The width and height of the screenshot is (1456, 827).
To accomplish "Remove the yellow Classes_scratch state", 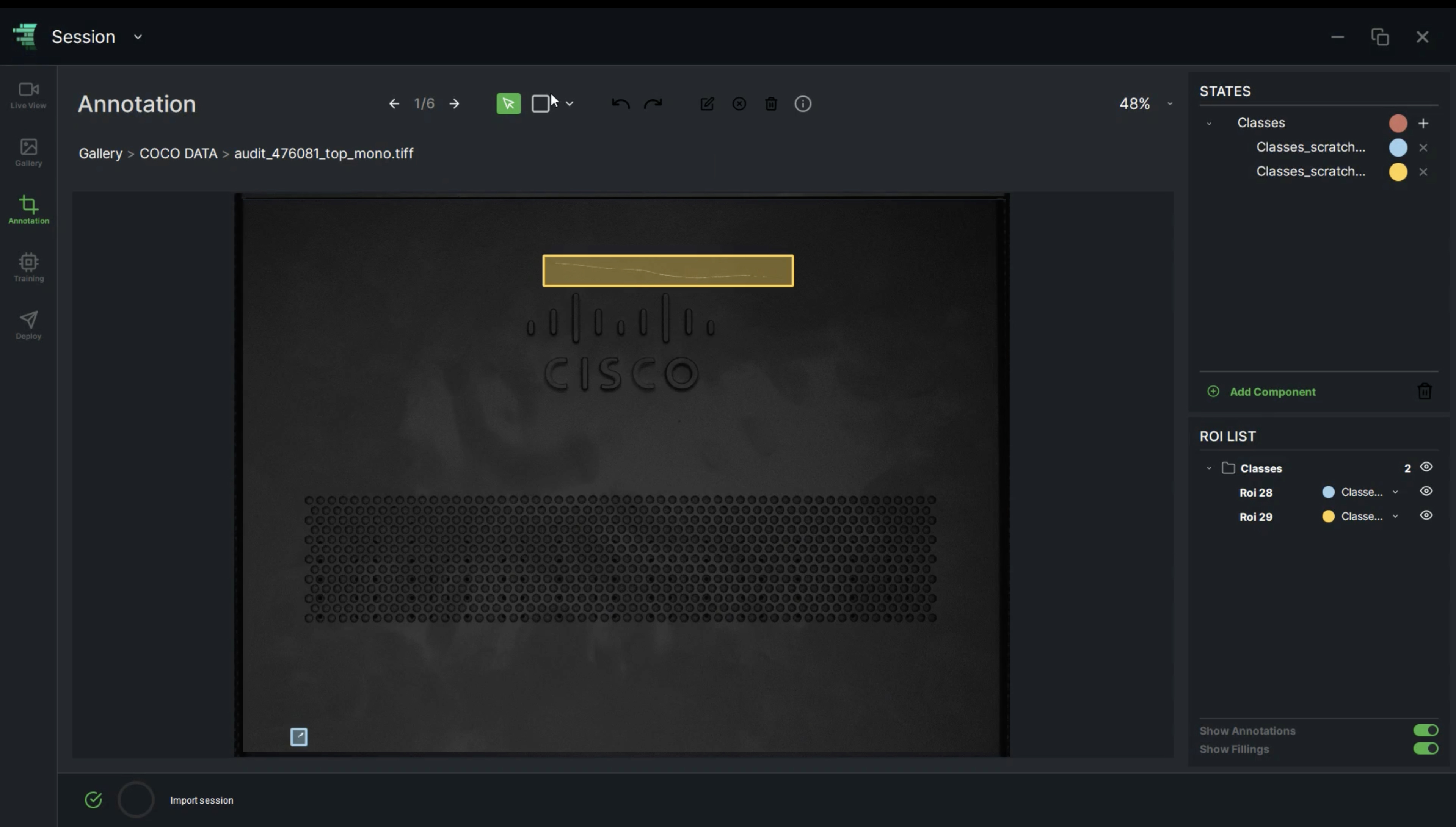I will point(1423,172).
